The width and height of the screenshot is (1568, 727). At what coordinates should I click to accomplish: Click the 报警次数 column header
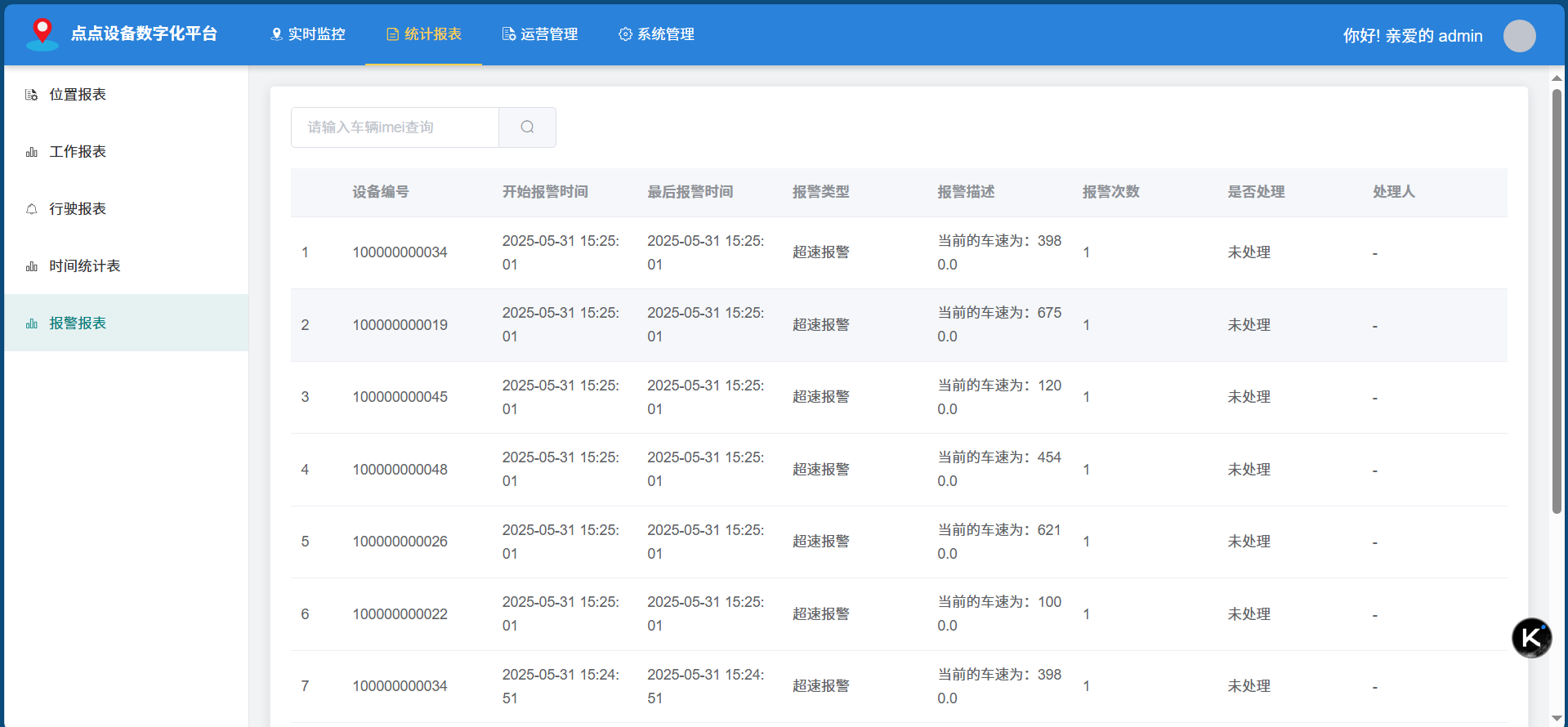(1111, 192)
